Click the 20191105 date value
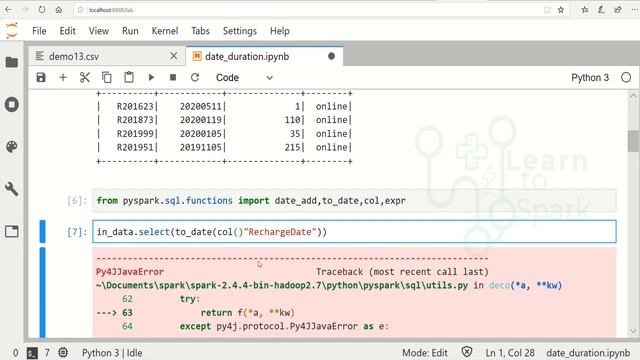Image resolution: width=640 pixels, height=360 pixels. pyautogui.click(x=201, y=147)
